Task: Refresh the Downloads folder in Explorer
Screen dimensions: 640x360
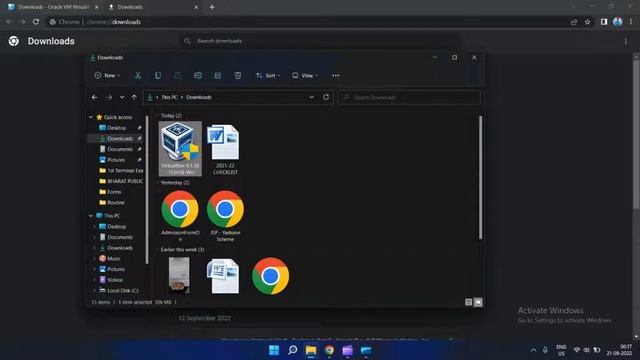Action: tap(326, 97)
